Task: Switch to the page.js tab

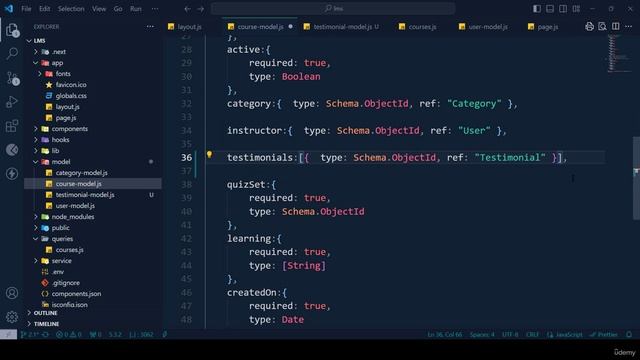Action: (547, 27)
